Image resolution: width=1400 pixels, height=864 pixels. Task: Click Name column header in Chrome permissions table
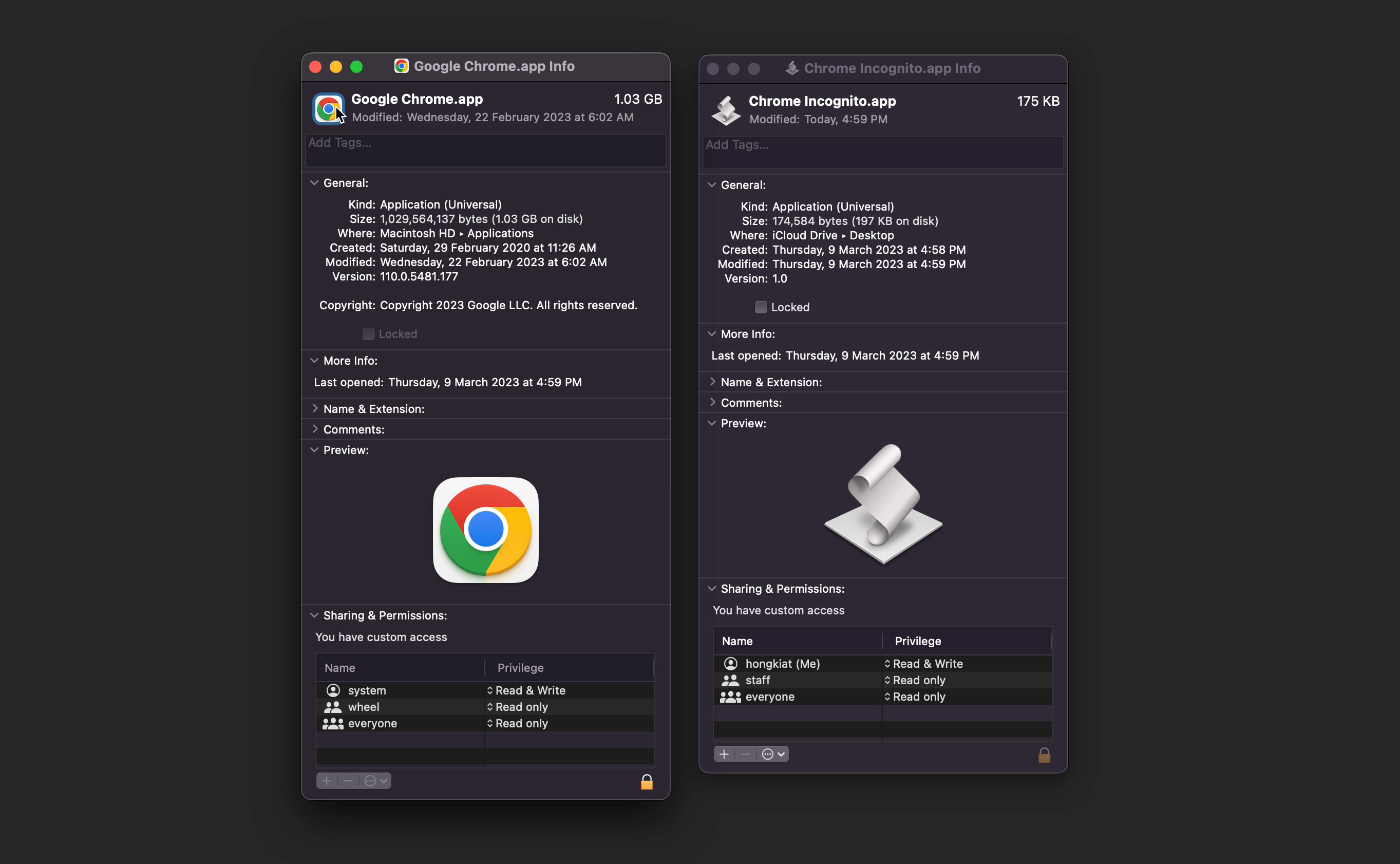[400, 667]
